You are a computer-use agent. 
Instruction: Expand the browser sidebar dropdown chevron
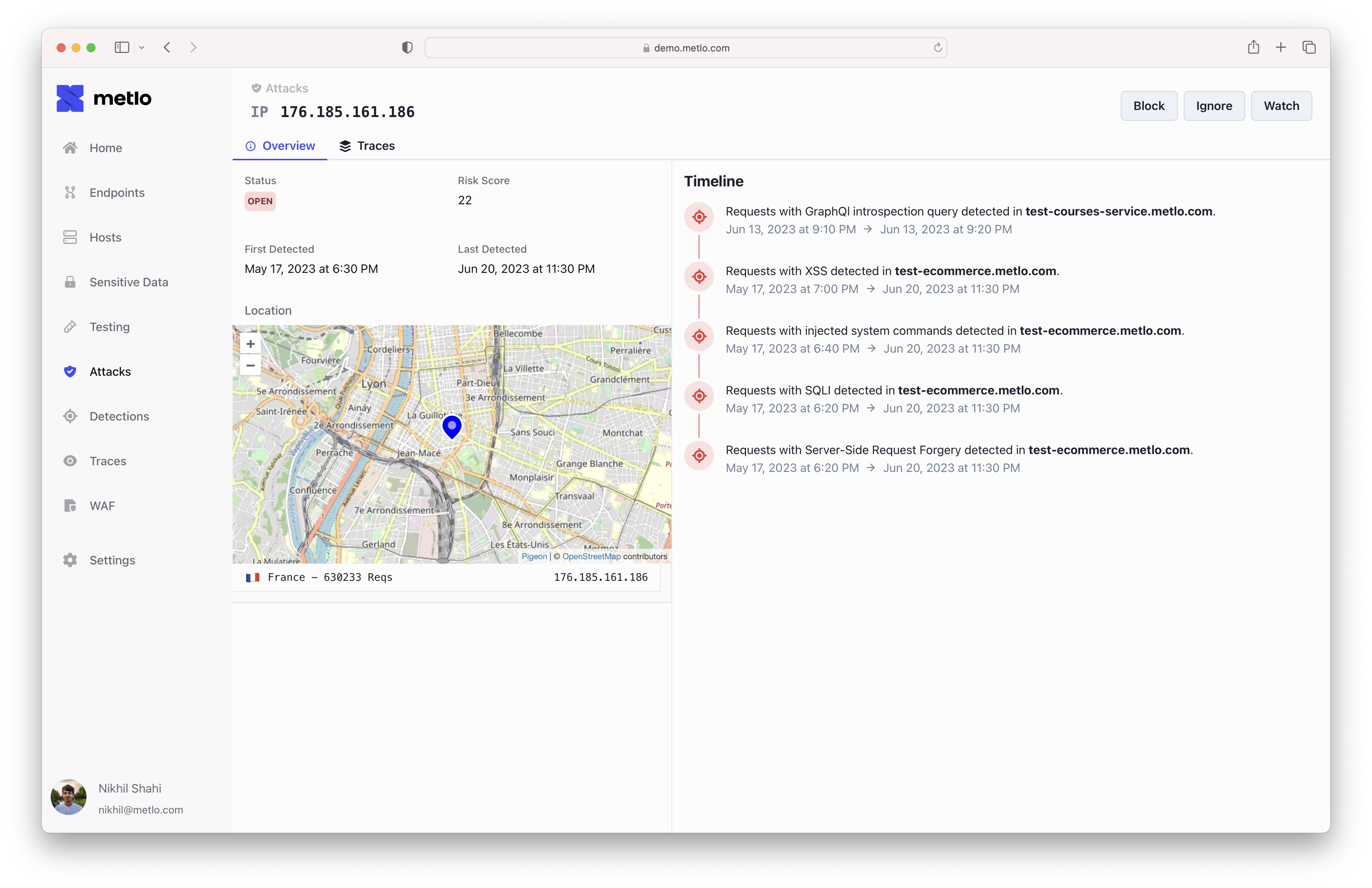tap(142, 48)
